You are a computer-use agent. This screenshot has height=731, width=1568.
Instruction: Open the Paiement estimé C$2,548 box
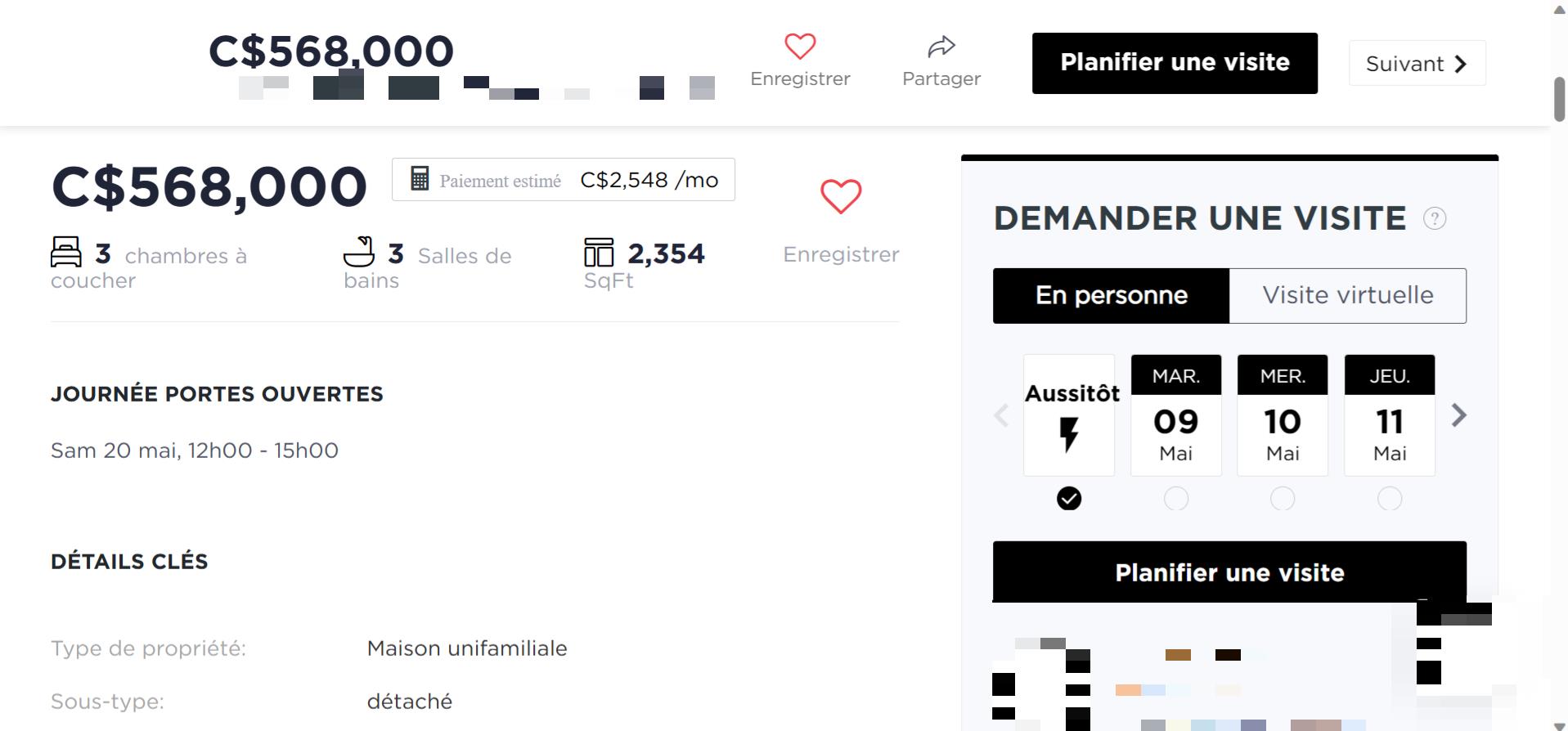click(x=564, y=180)
